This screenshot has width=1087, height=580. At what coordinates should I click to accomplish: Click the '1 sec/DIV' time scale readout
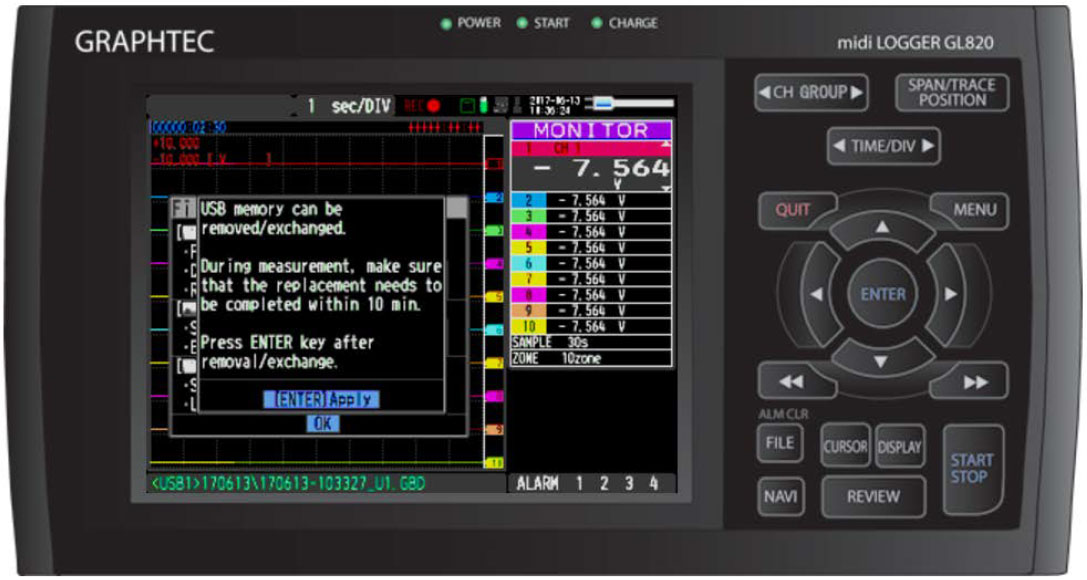pyautogui.click(x=349, y=106)
